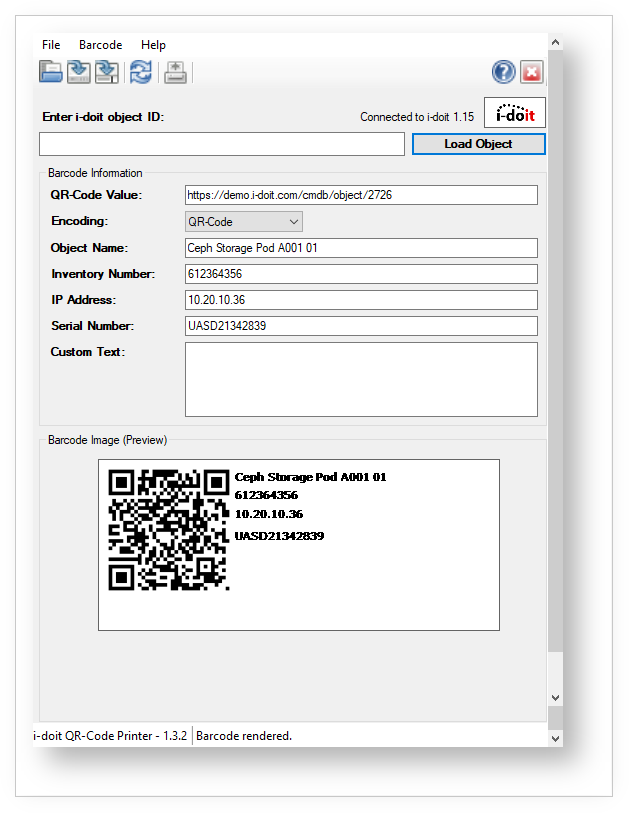Click the first save-with-arrow toolbar icon
This screenshot has height=813, width=629.
tap(79, 72)
